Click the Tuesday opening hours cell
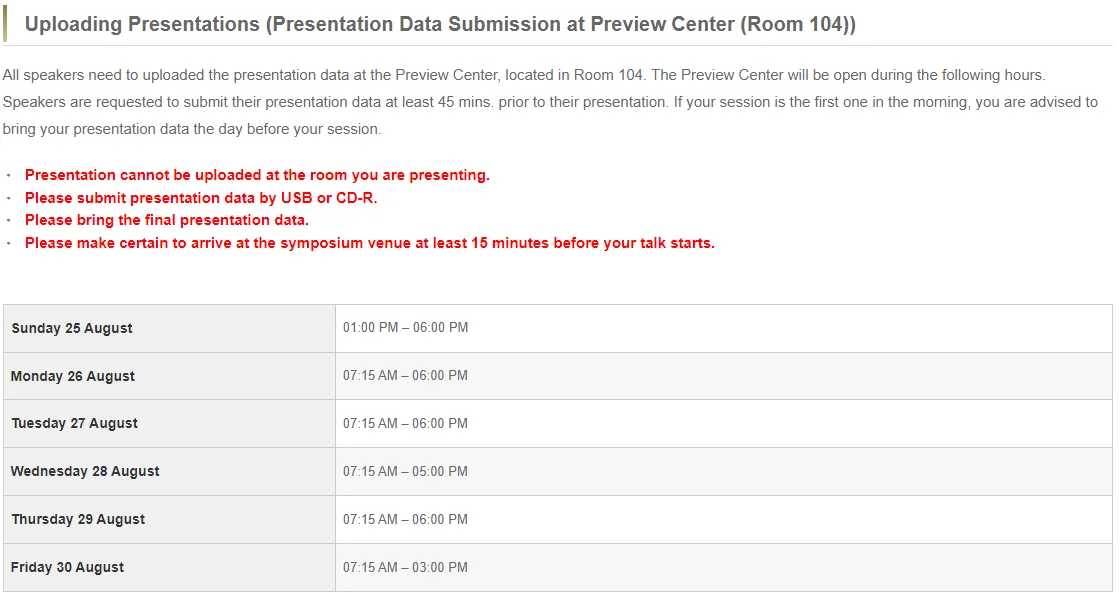This screenshot has height=599, width=1120. click(x=405, y=423)
